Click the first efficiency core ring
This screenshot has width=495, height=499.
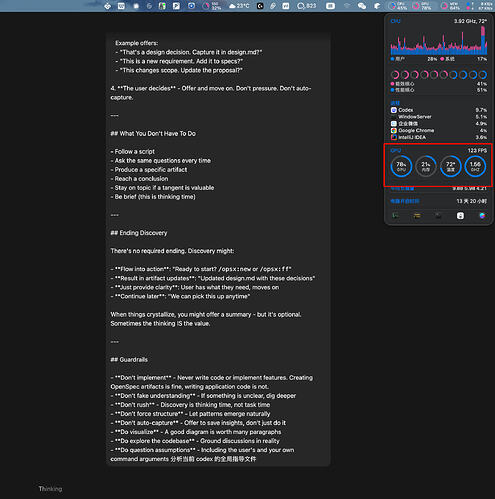coord(395,75)
